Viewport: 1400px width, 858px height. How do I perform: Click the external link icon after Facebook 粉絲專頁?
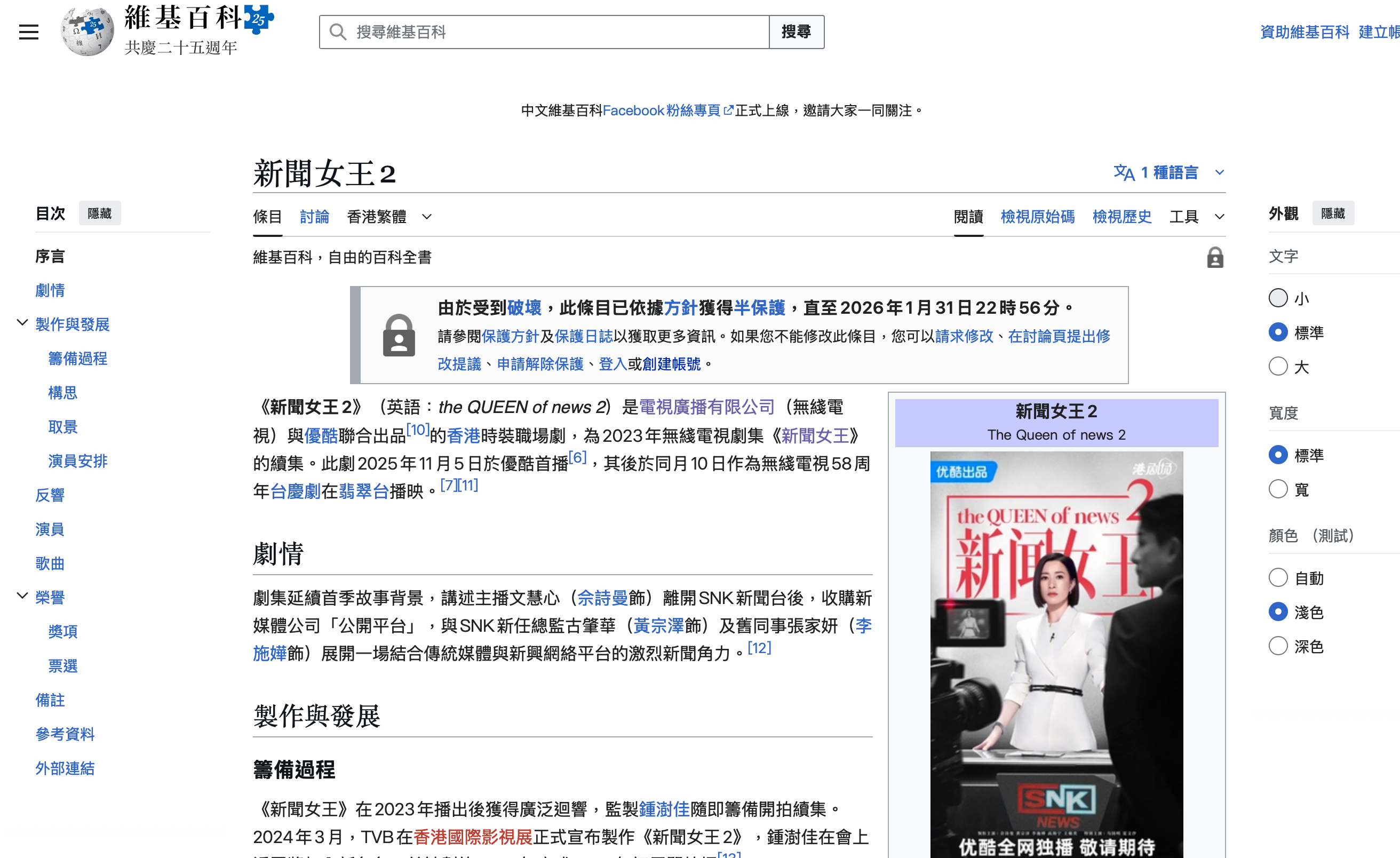[x=728, y=110]
